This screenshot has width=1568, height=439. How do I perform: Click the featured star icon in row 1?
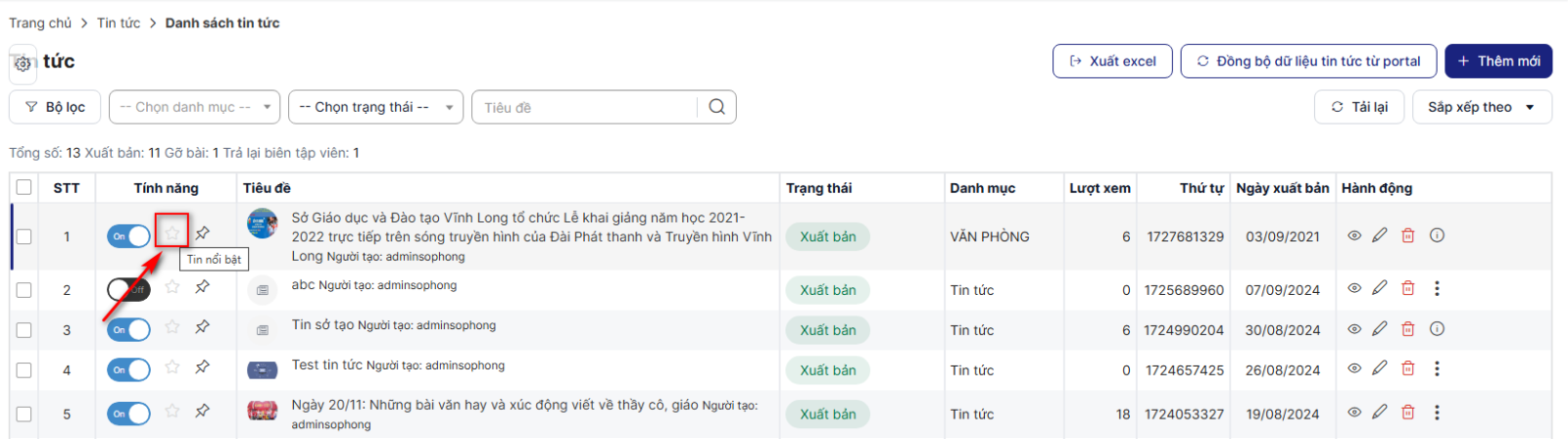172,232
